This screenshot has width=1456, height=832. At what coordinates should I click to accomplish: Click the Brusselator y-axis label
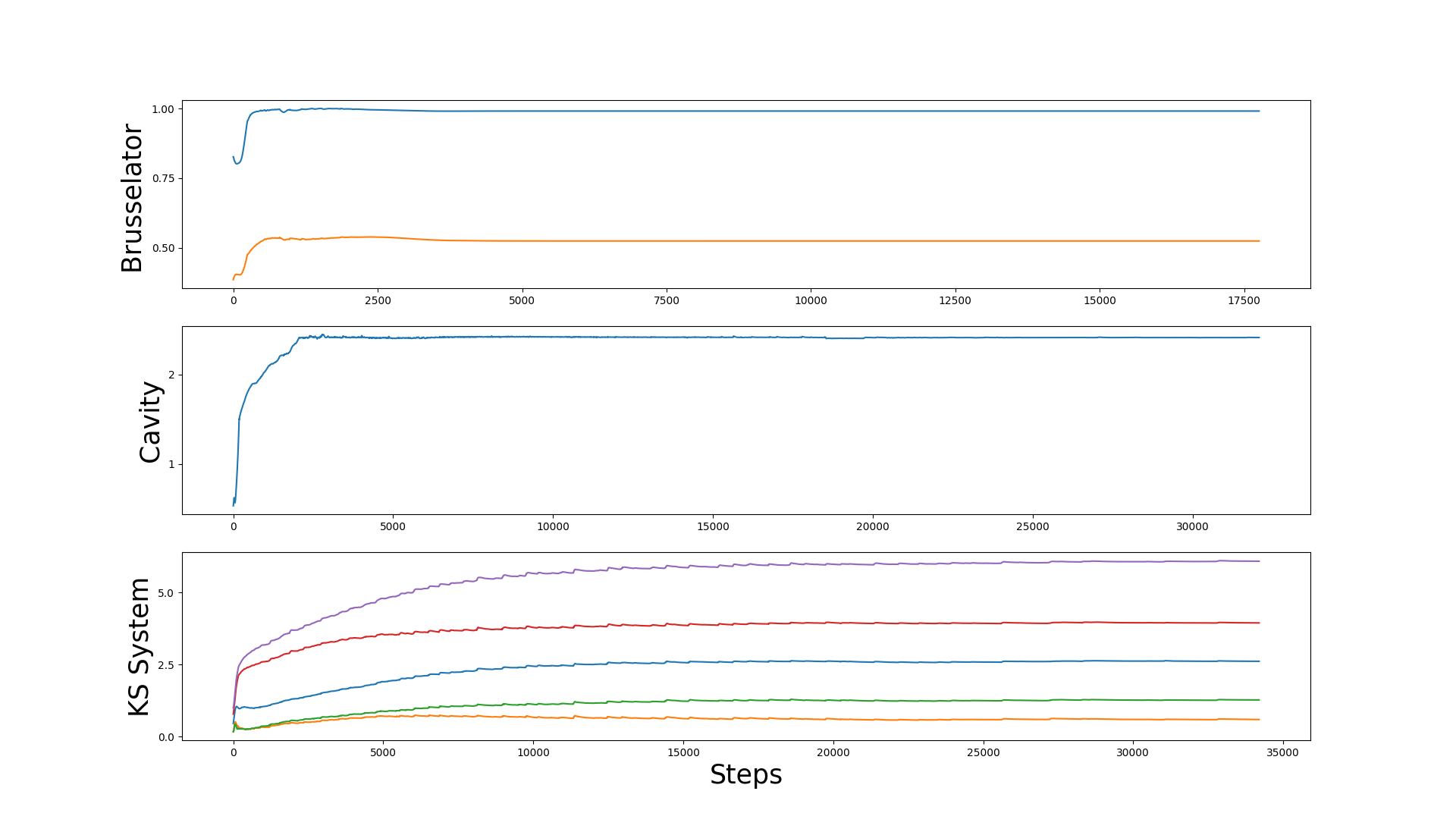tap(132, 198)
